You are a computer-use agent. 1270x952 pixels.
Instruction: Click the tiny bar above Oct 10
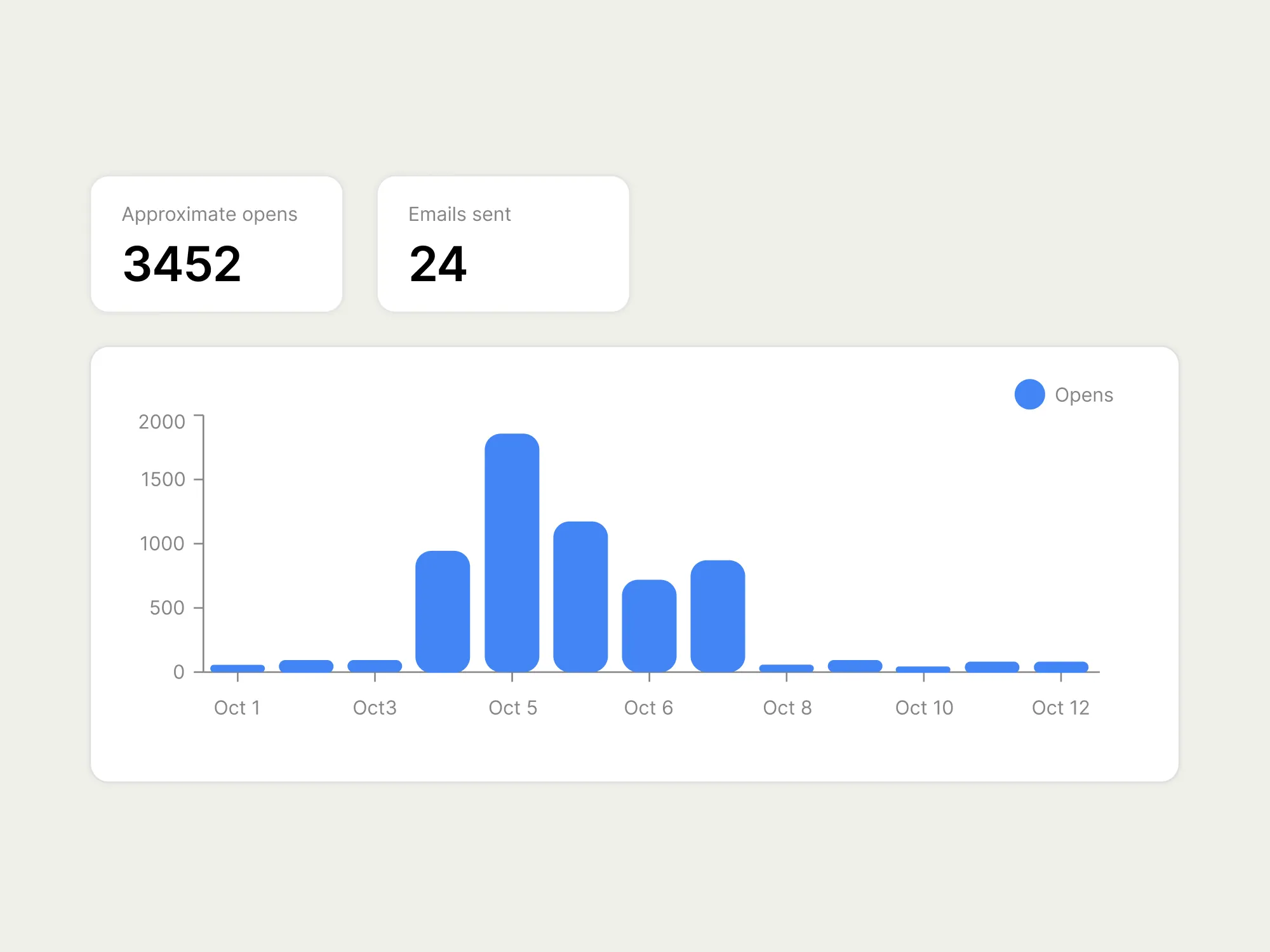[x=923, y=670]
